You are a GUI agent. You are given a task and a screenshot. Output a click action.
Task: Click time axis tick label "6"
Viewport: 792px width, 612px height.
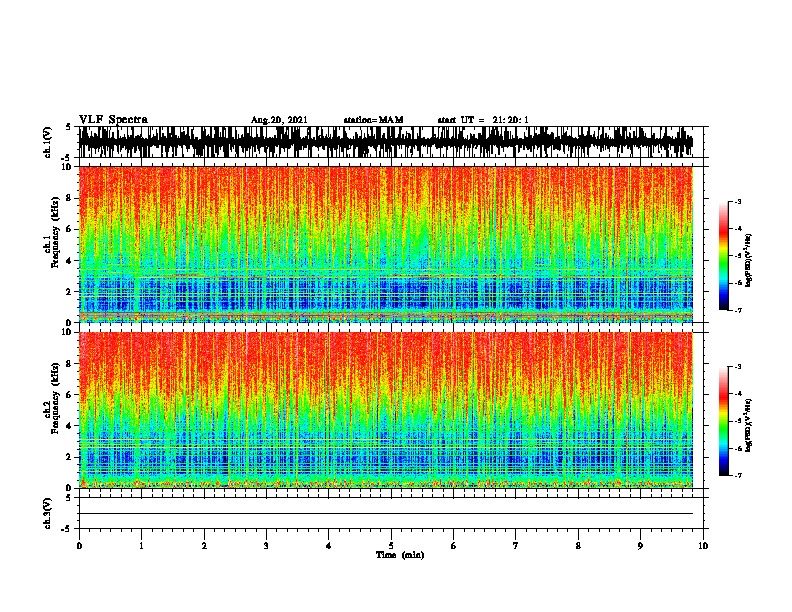[x=453, y=545]
